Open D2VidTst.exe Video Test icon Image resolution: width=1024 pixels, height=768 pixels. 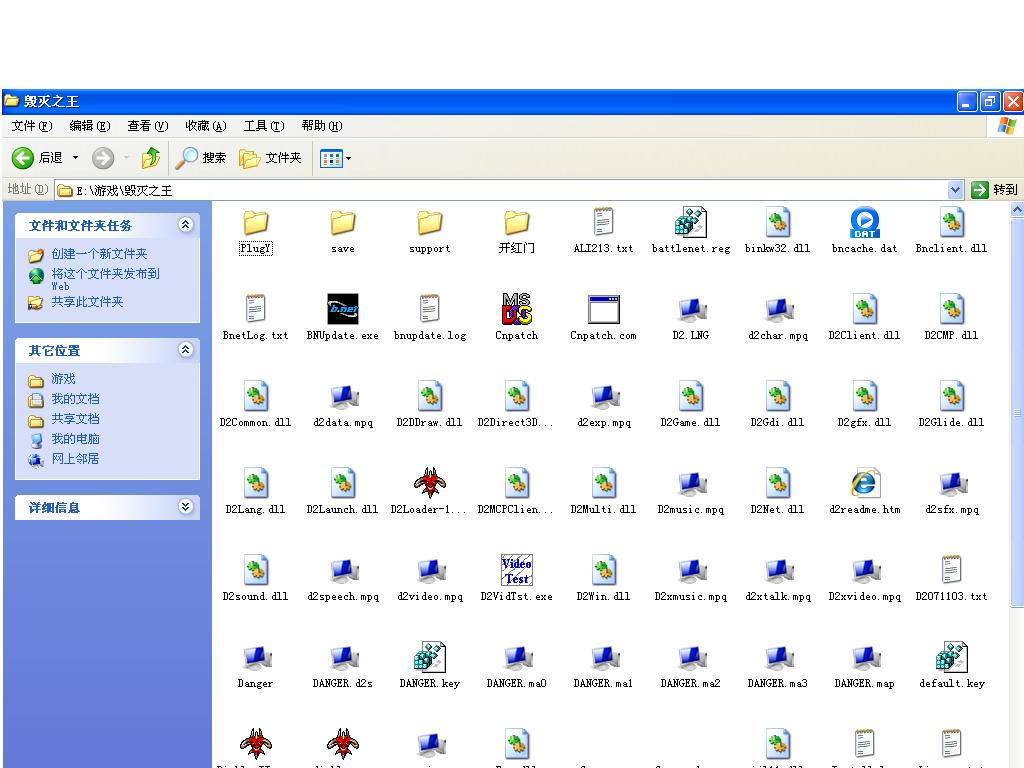(516, 571)
